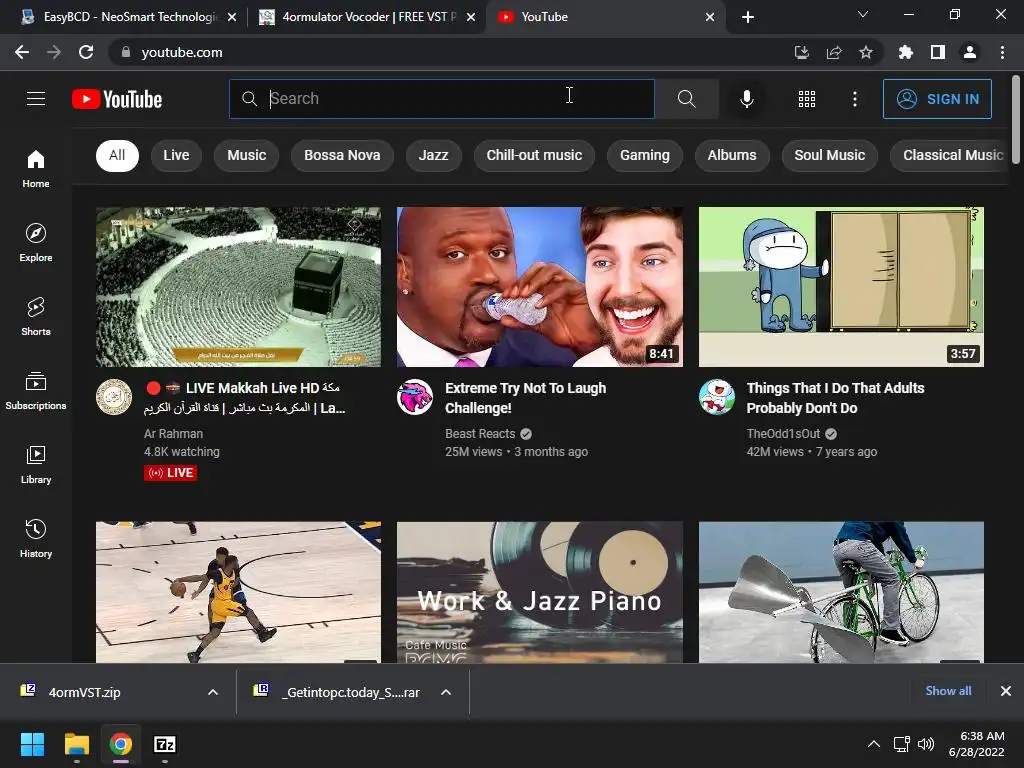Bookmark this page with star icon
Screen dimensions: 1024x768
pos(866,52)
